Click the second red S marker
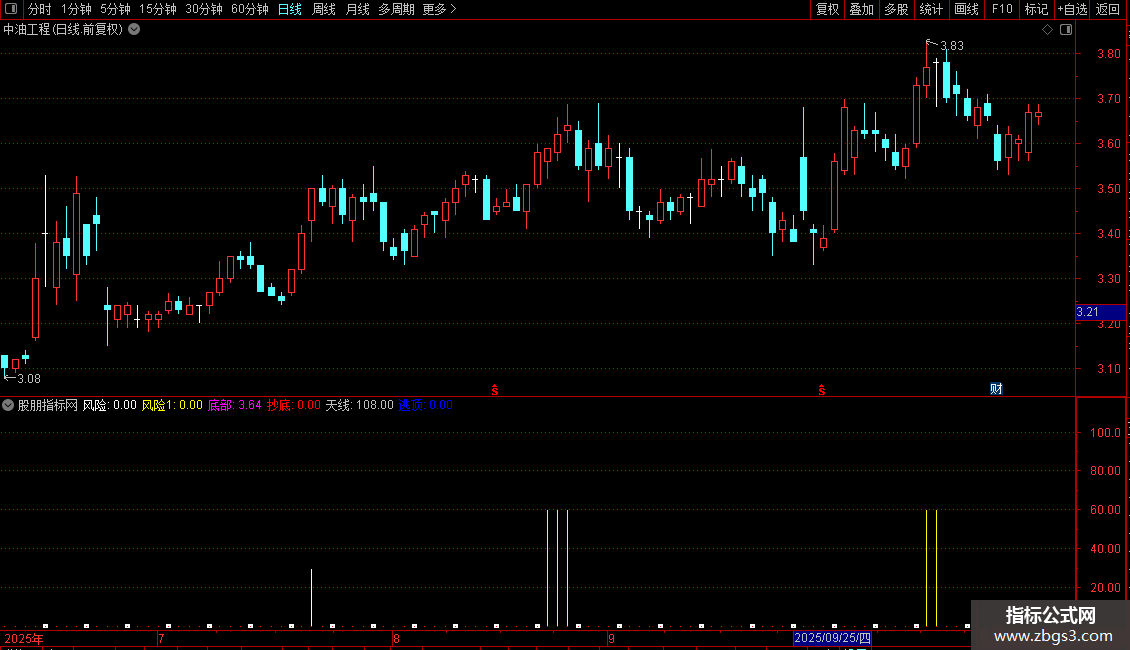This screenshot has width=1130, height=650. tap(822, 390)
